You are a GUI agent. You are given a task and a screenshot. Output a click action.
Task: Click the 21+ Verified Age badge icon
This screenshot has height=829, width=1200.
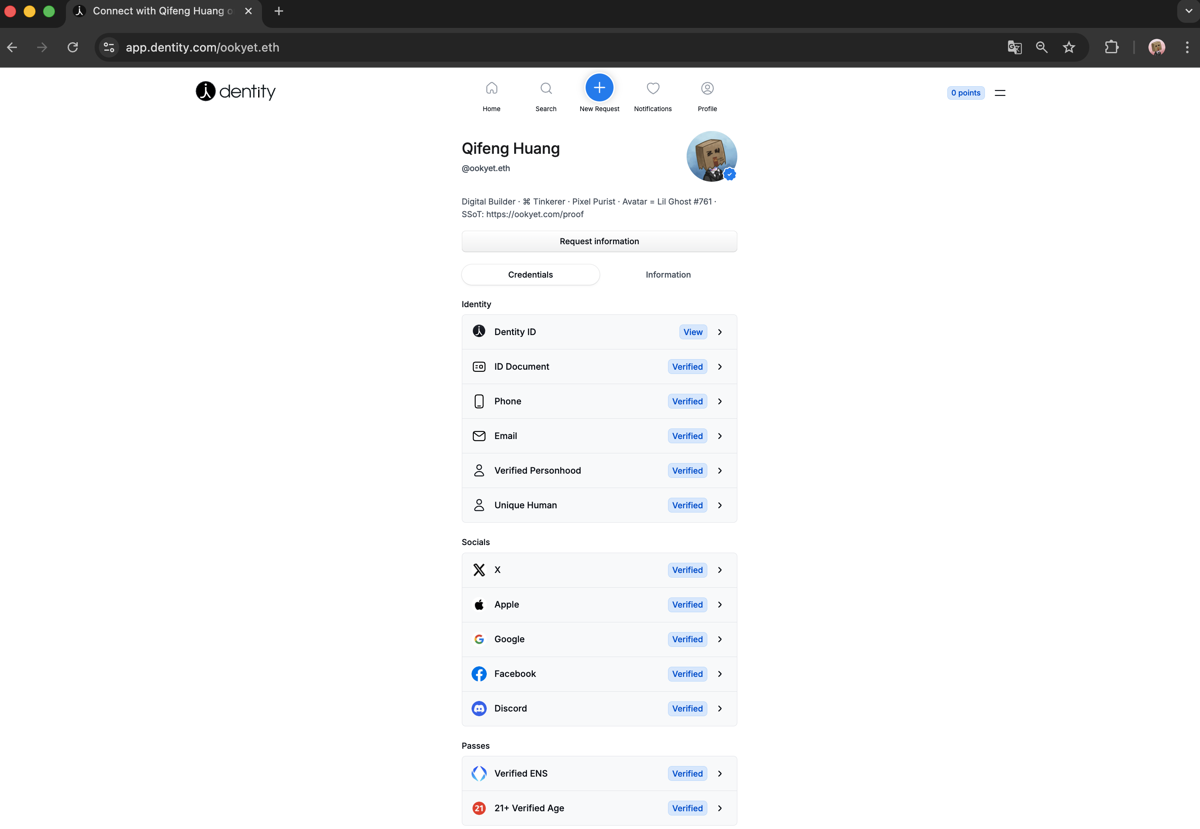tap(478, 808)
